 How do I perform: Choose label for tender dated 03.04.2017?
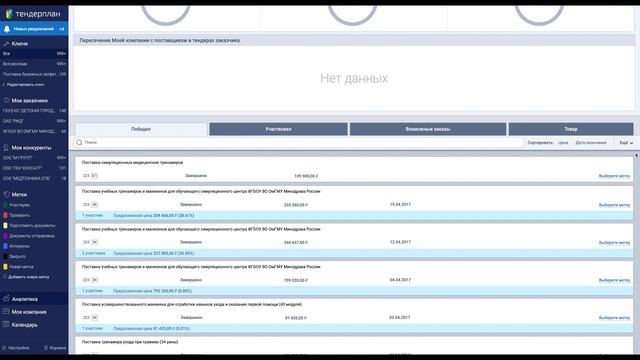click(614, 318)
